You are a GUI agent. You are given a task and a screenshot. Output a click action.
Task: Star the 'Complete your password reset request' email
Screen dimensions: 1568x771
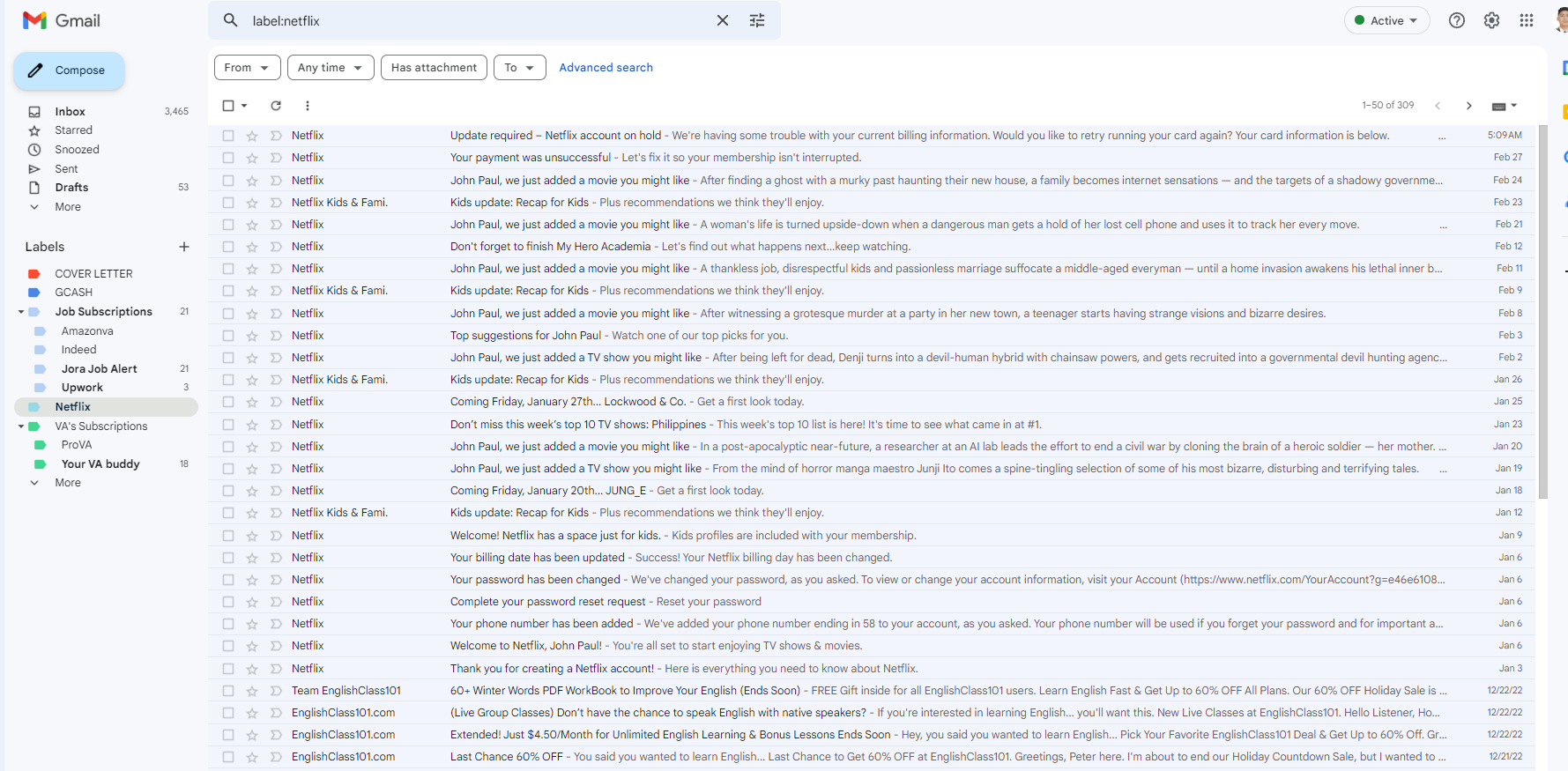coord(252,602)
